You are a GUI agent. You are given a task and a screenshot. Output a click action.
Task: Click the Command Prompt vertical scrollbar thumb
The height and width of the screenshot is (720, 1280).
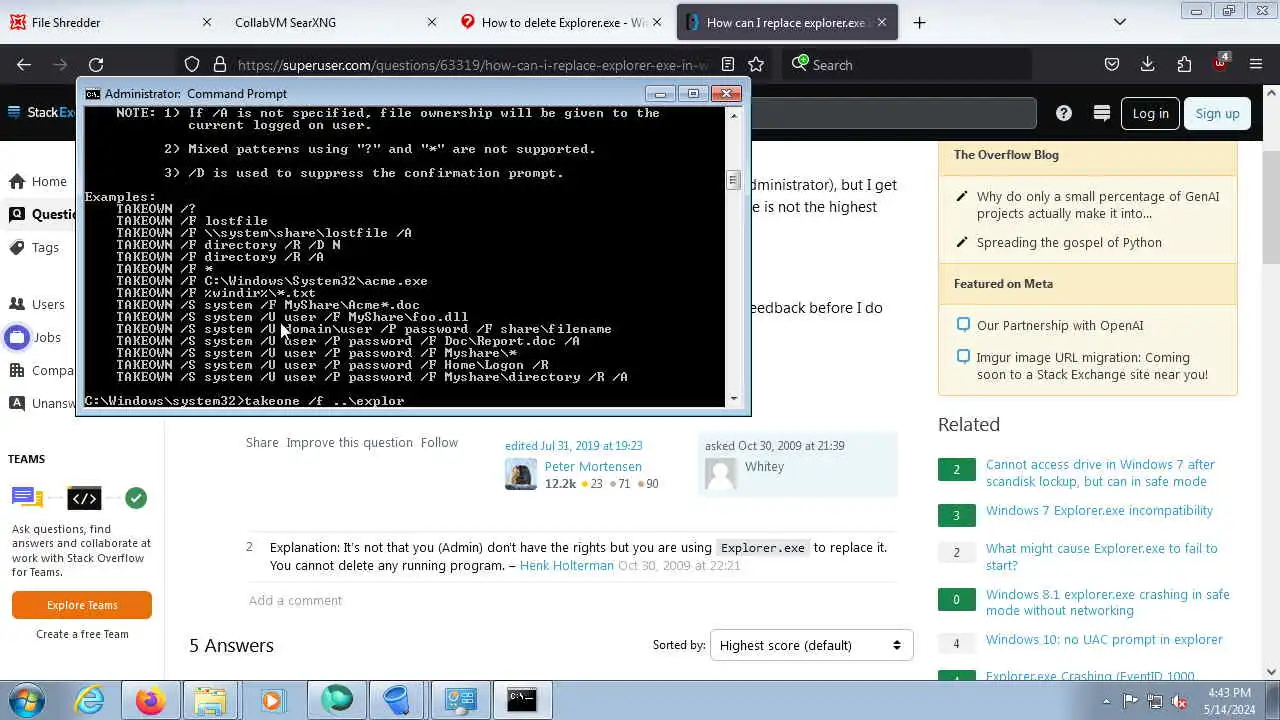point(733,180)
